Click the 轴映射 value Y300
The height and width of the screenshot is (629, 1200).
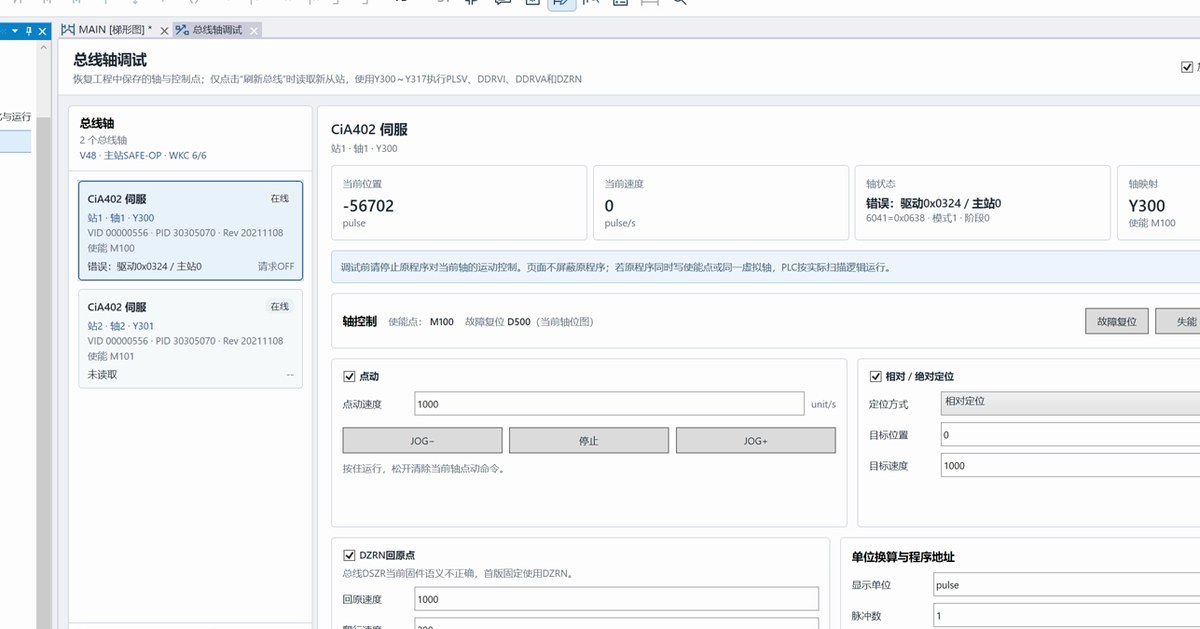[x=1147, y=206]
